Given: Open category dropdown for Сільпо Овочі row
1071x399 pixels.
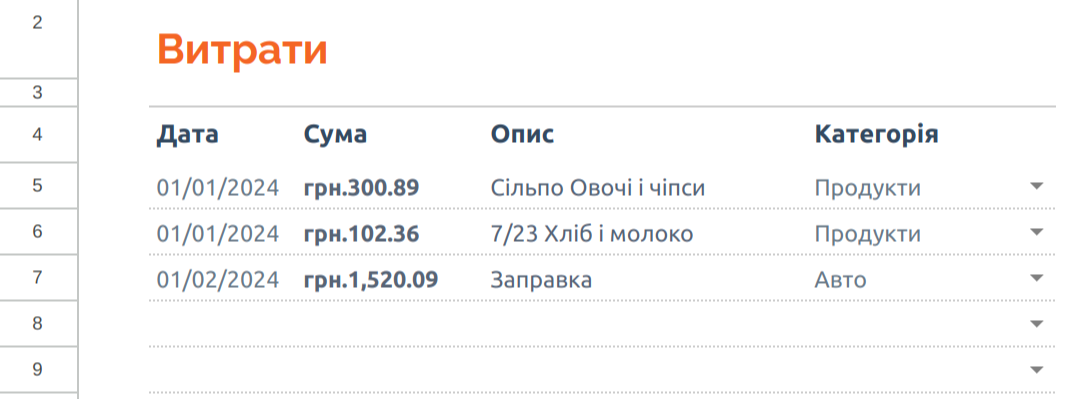Looking at the screenshot, I should (x=1036, y=186).
